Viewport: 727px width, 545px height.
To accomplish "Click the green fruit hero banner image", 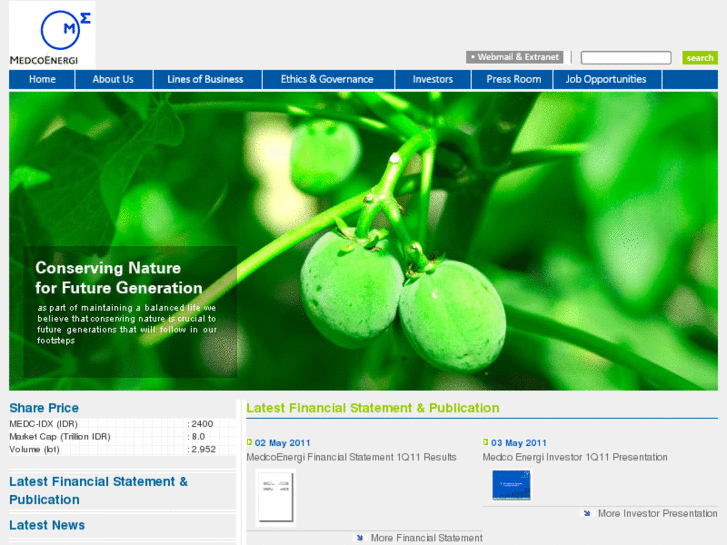I will tap(364, 241).
